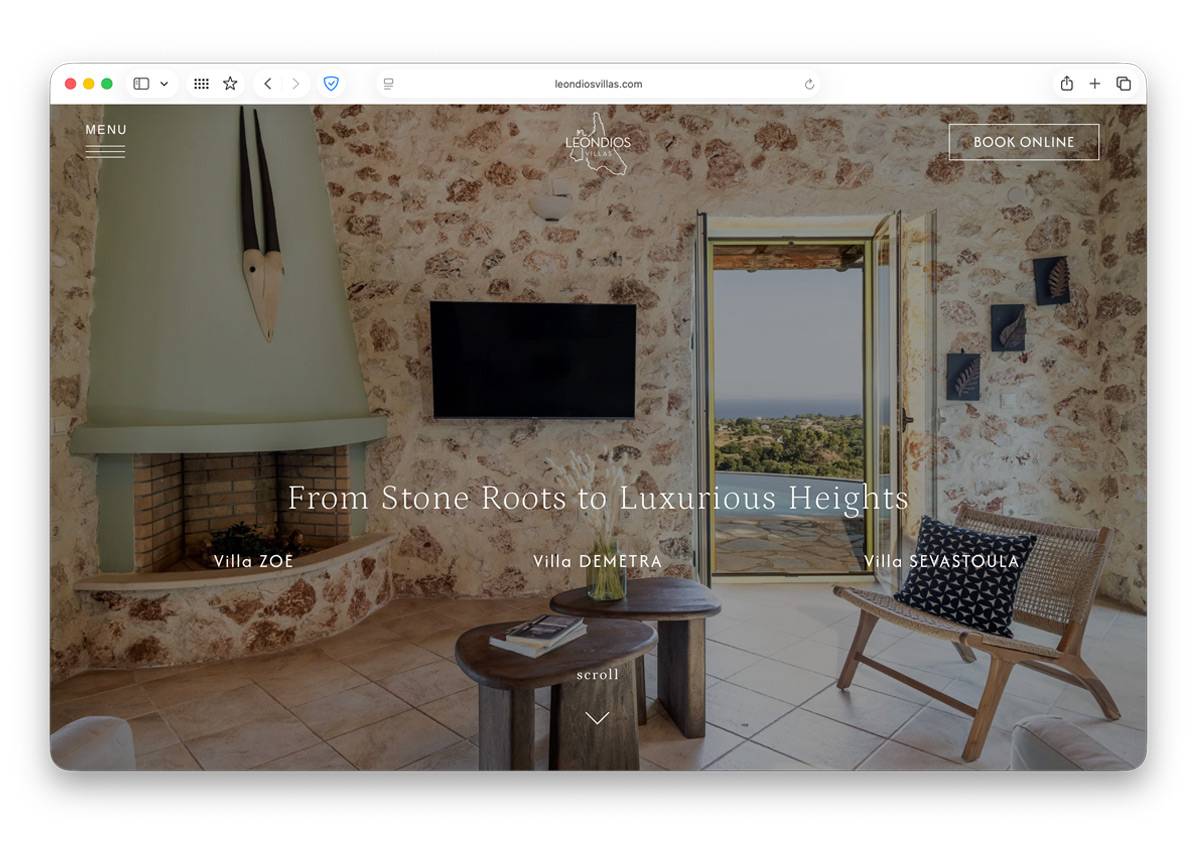This screenshot has width=1200, height=851.
Task: Go forward with the right arrow
Action: click(295, 84)
